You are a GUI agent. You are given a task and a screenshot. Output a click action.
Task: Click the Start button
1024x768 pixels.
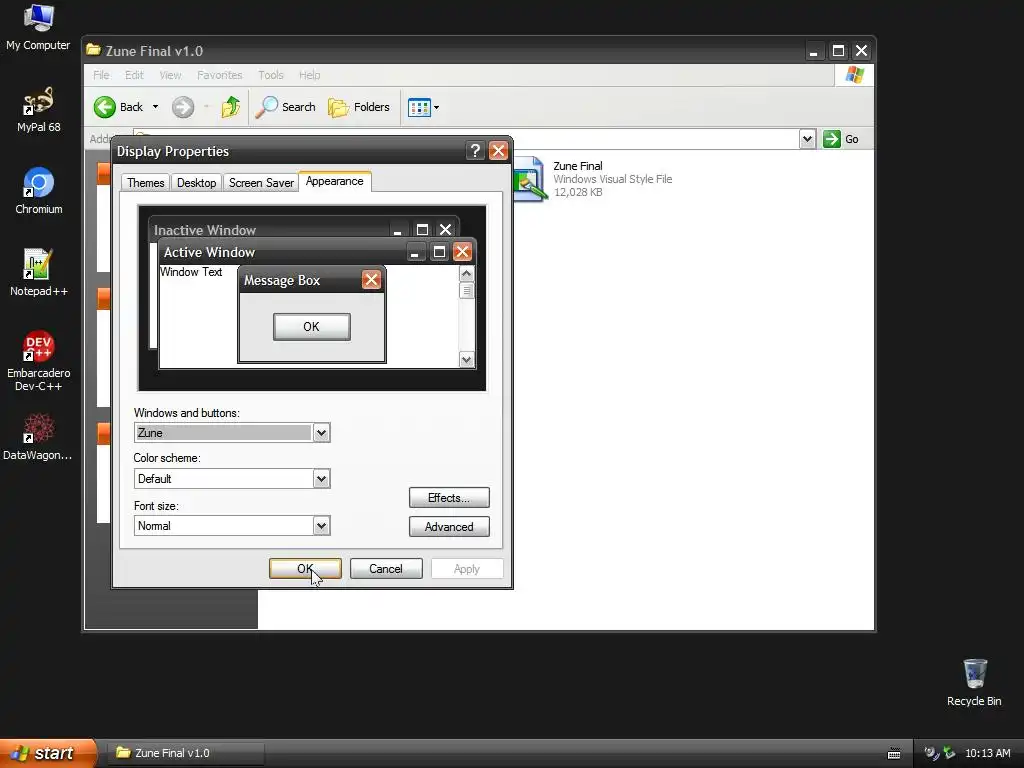click(x=47, y=753)
